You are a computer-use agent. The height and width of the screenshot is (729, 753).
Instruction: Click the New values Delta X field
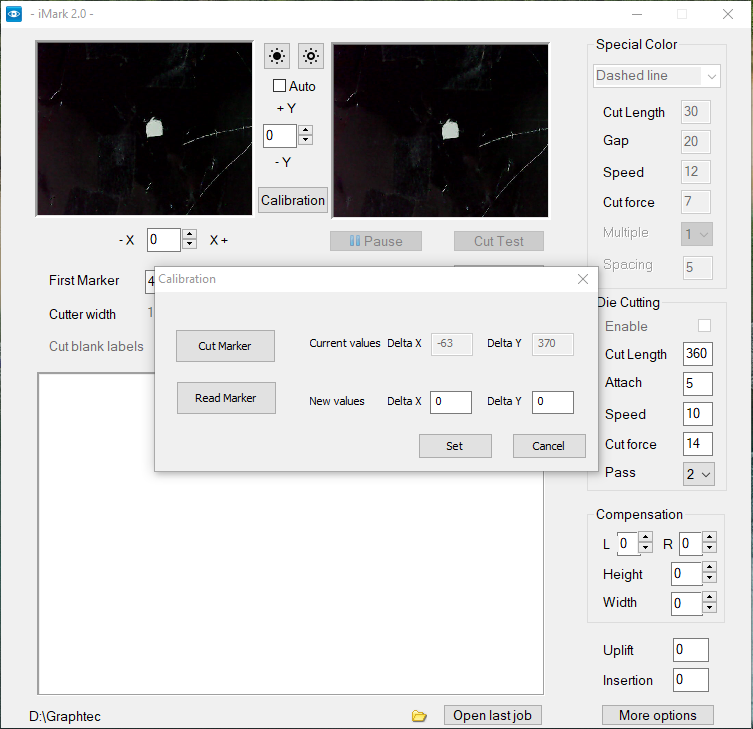[451, 402]
